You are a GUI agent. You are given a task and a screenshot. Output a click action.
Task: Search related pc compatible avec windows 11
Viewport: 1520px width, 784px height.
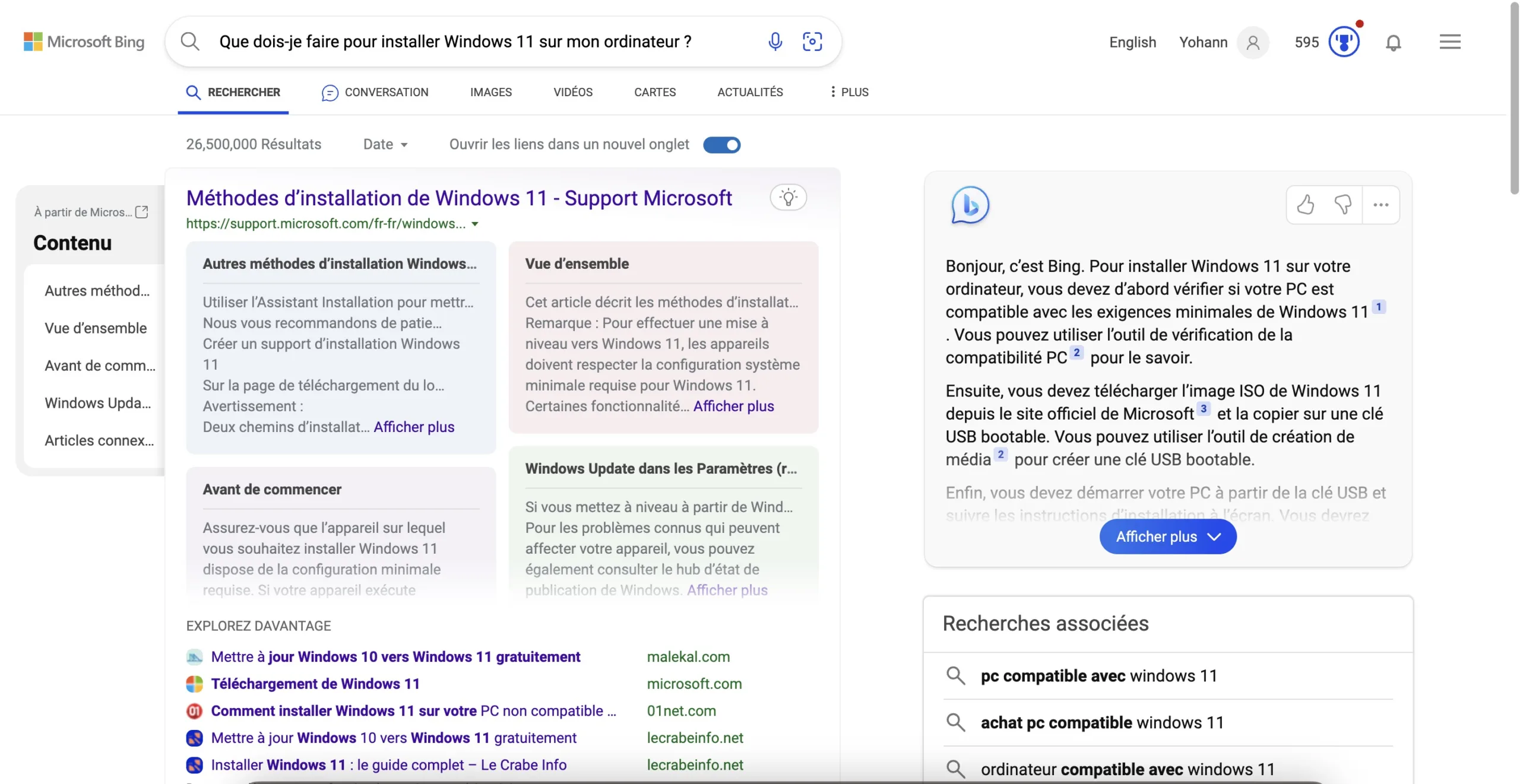1098,675
